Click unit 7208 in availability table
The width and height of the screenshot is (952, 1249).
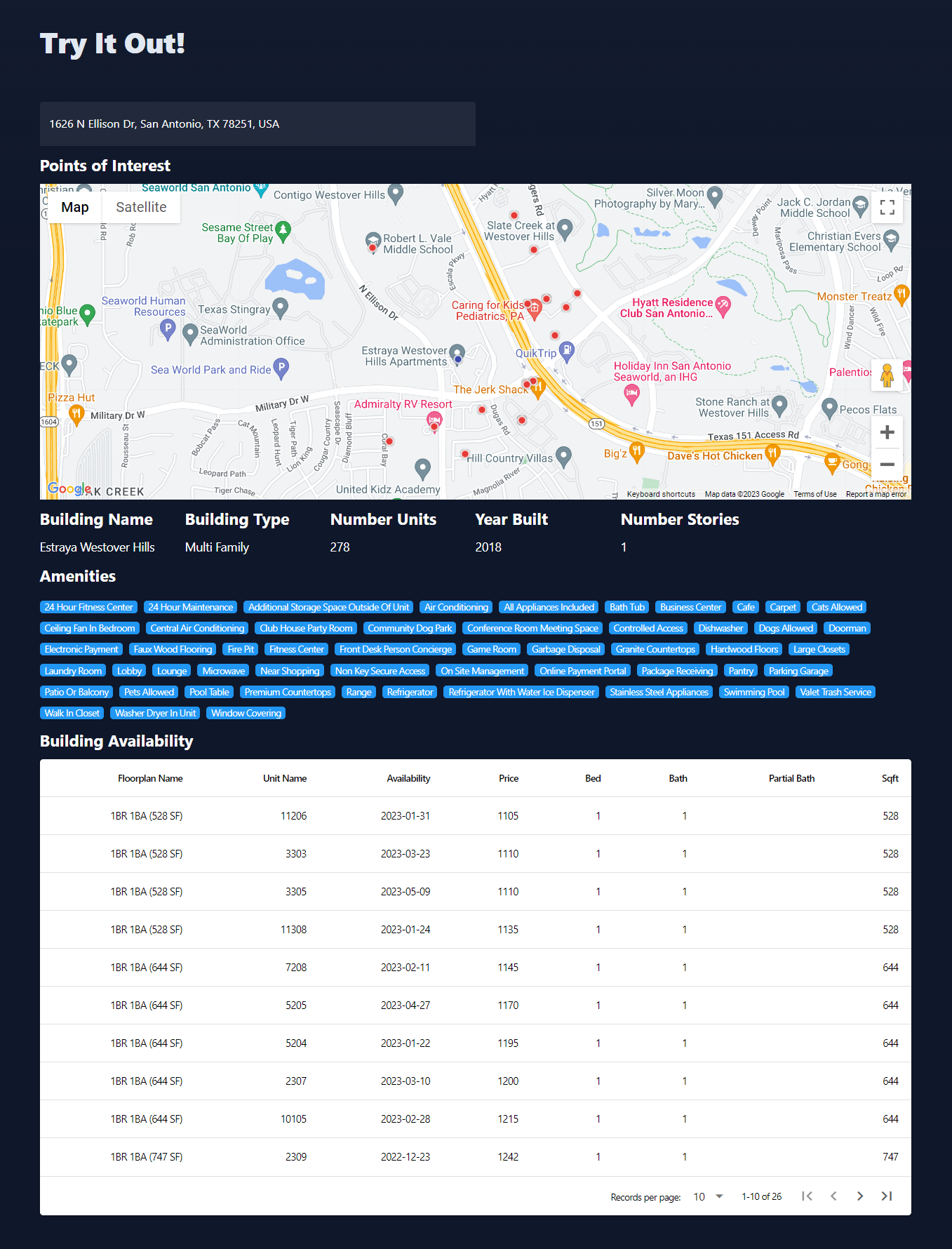[x=296, y=968]
